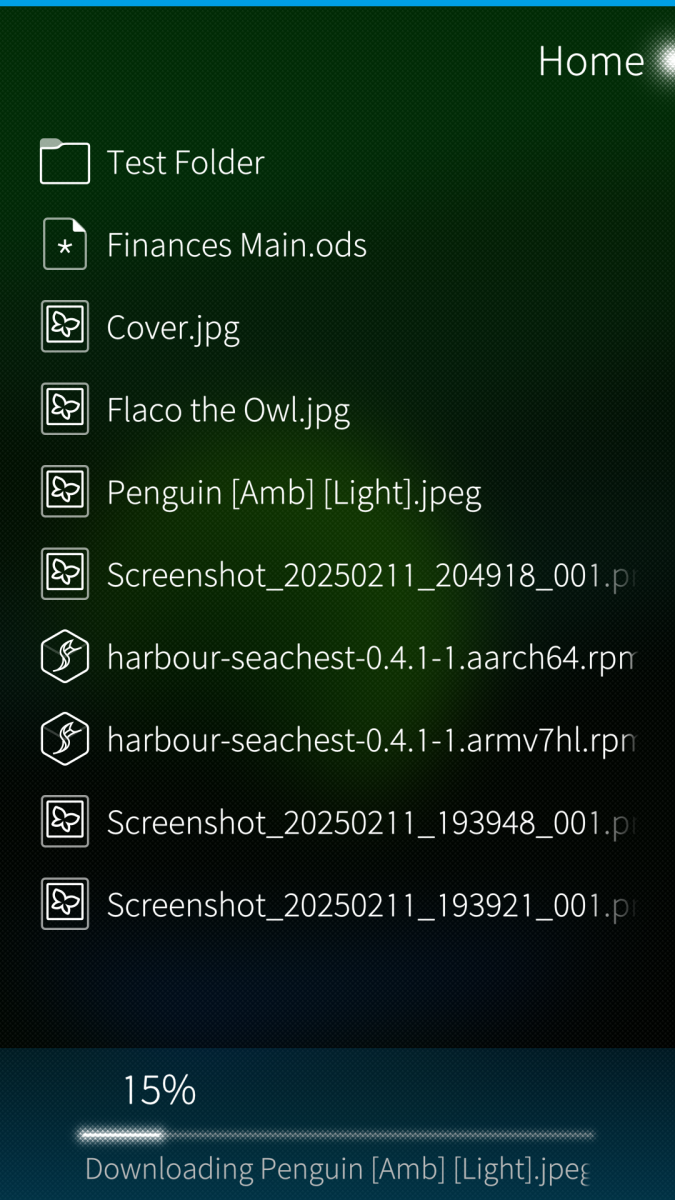Tap the Home page header title

tap(591, 61)
